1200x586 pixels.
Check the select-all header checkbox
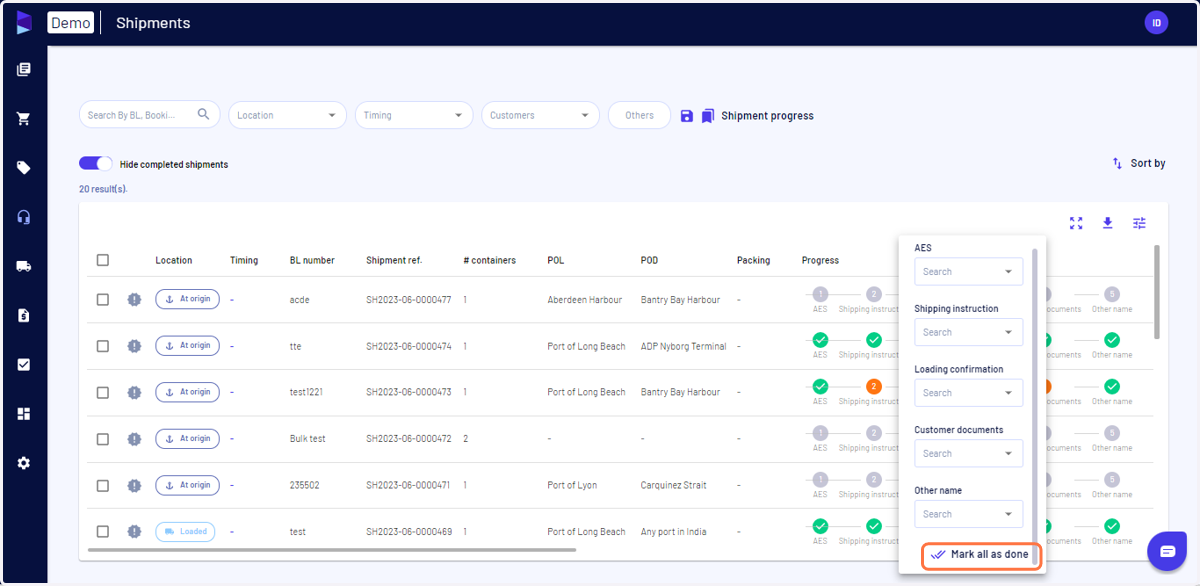102,260
